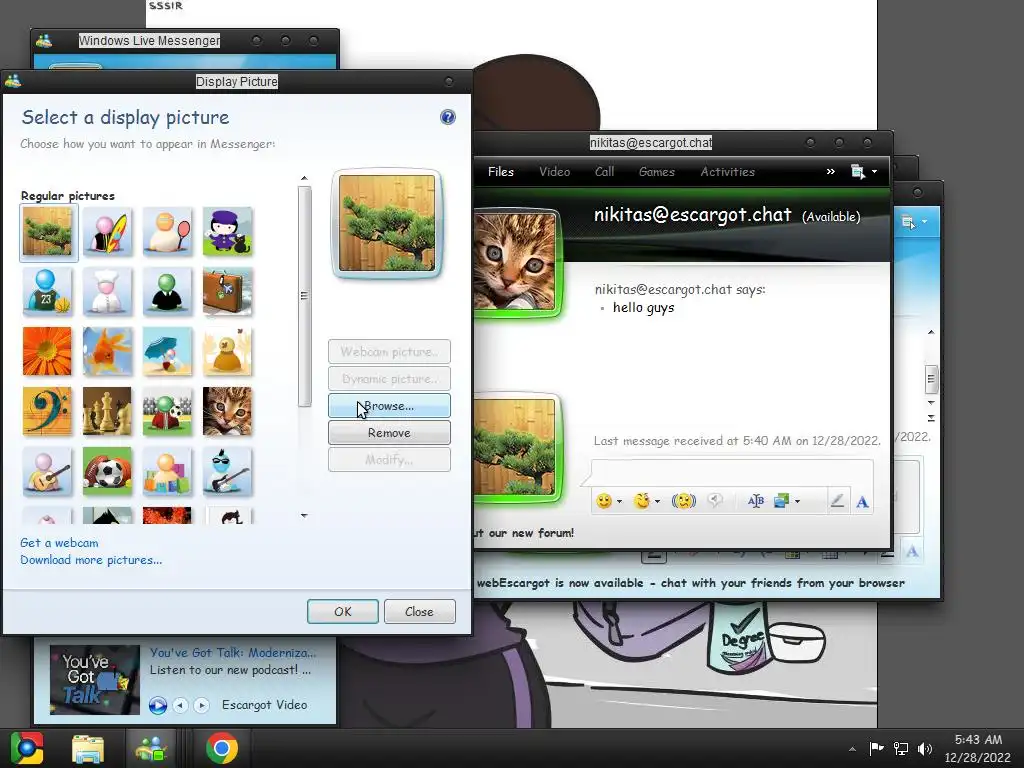Select the handwriting pen mode icon
The height and width of the screenshot is (768, 1024).
pos(837,501)
